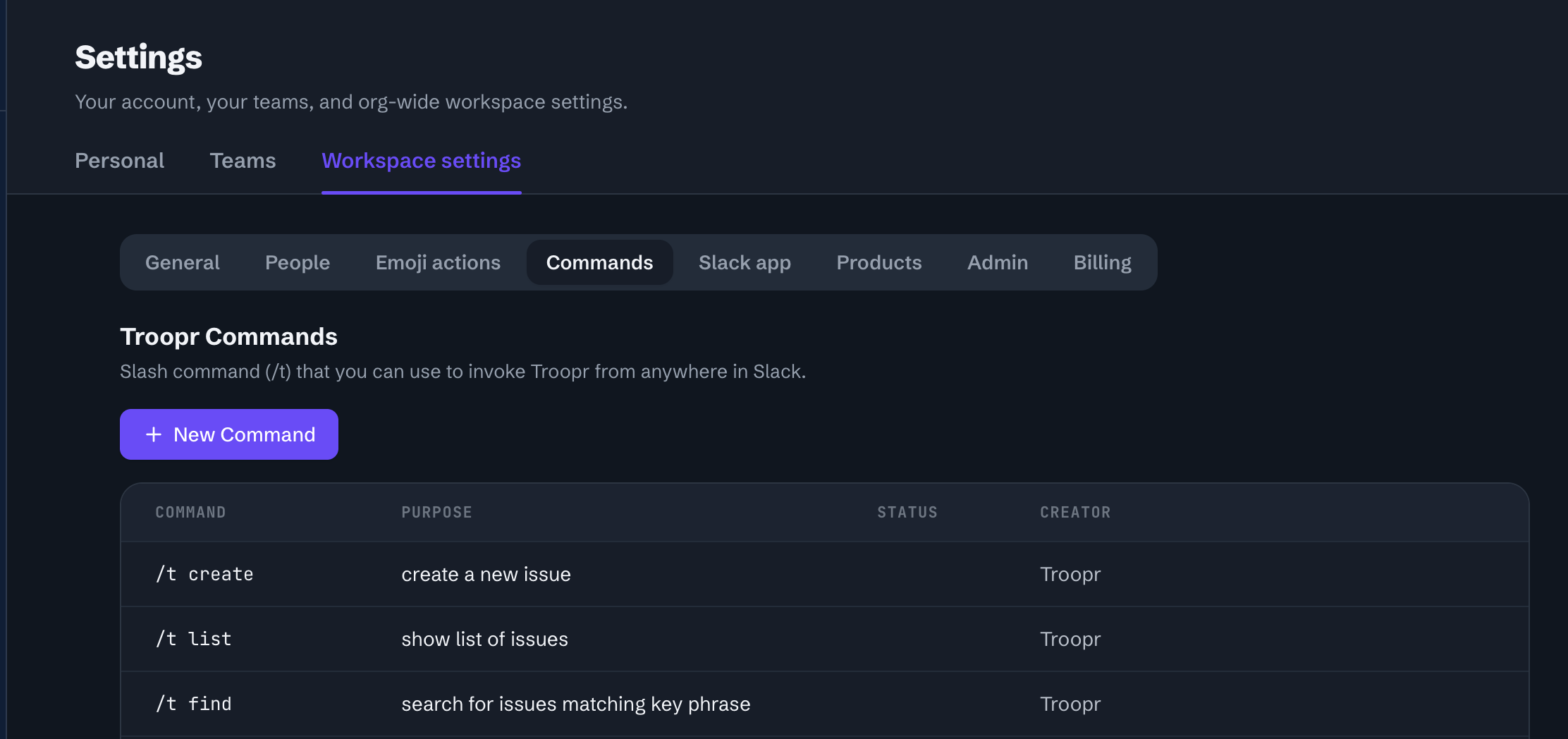Click the CREATOR column header

[1075, 513]
